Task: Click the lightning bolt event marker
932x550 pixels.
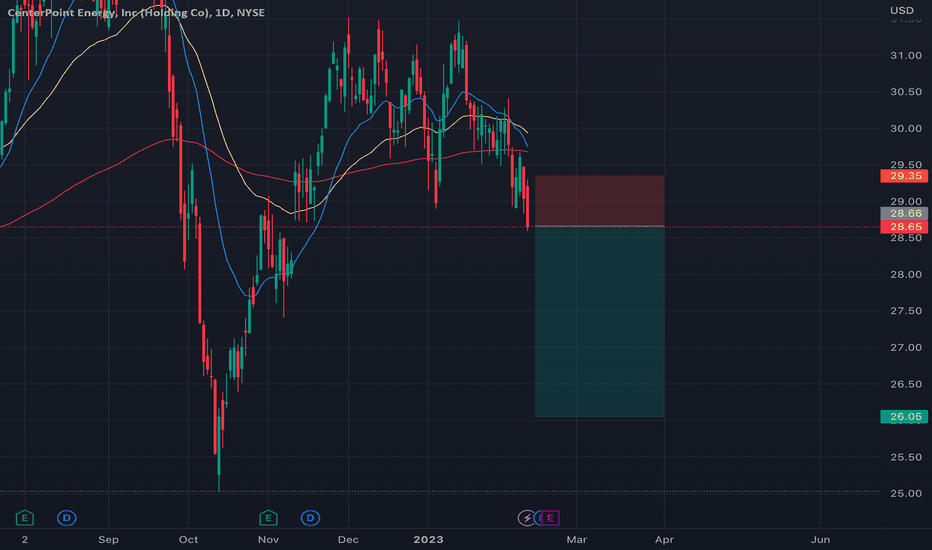Action: click(527, 518)
